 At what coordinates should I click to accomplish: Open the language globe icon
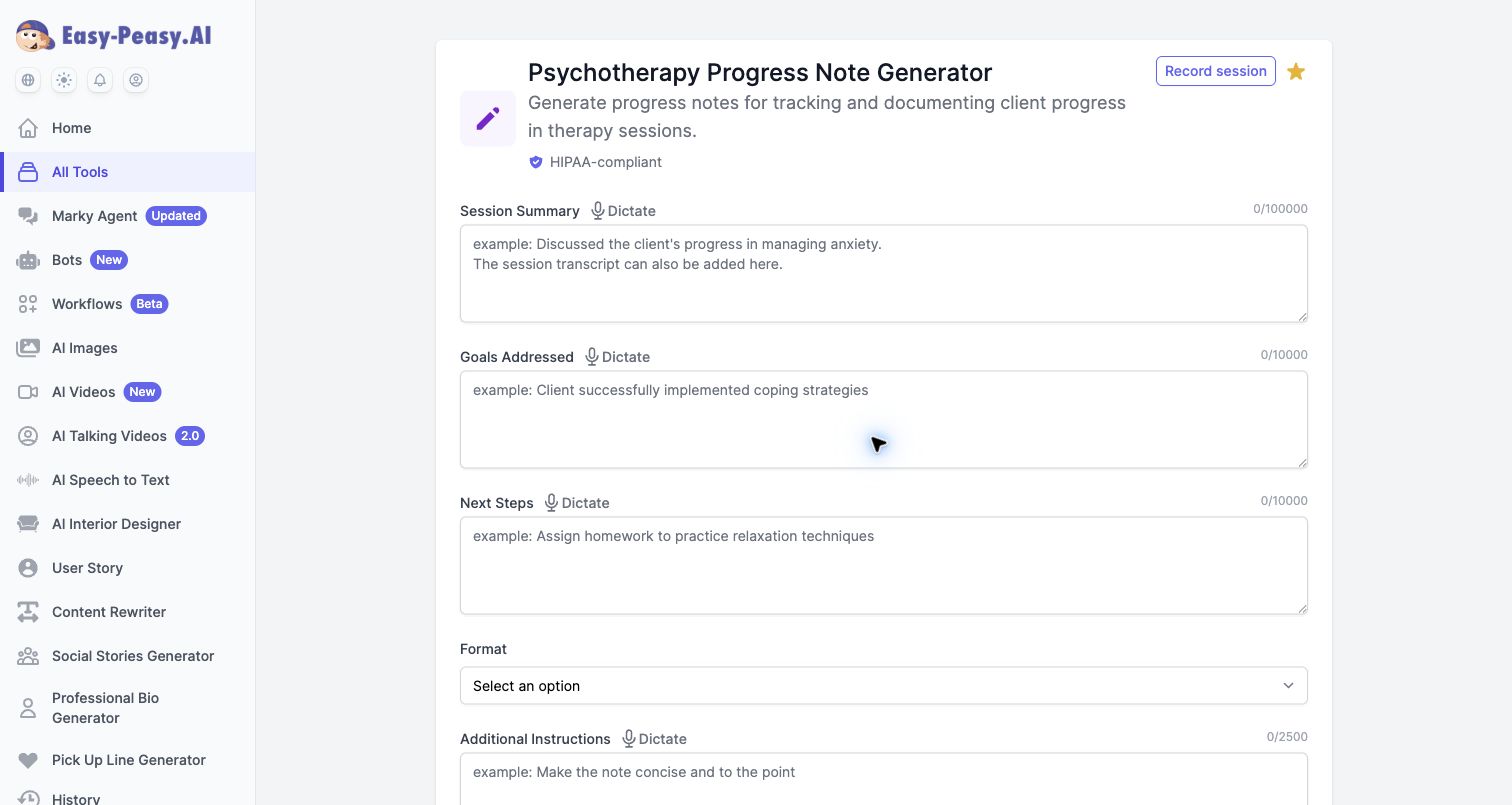[x=28, y=80]
